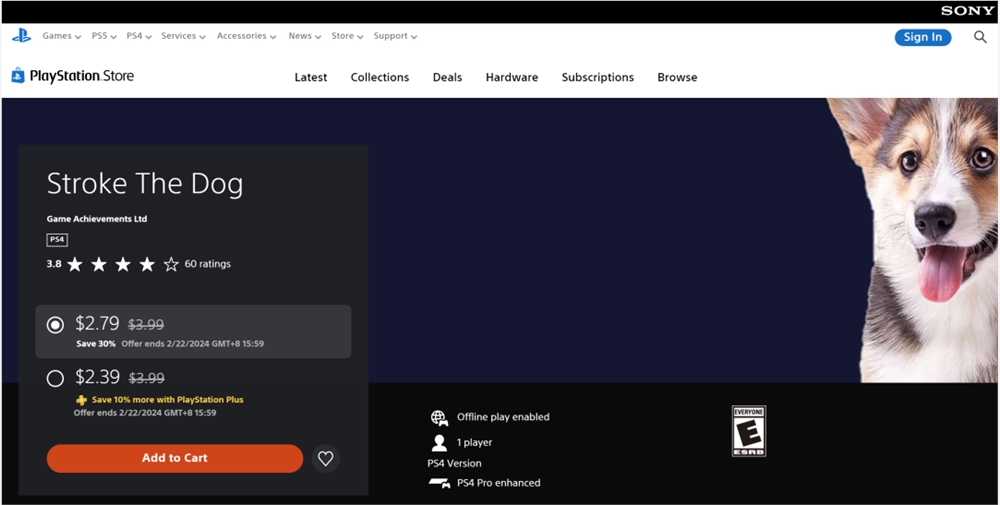Click the PlayStation logo icon
The image size is (1000, 505).
pos(21,36)
